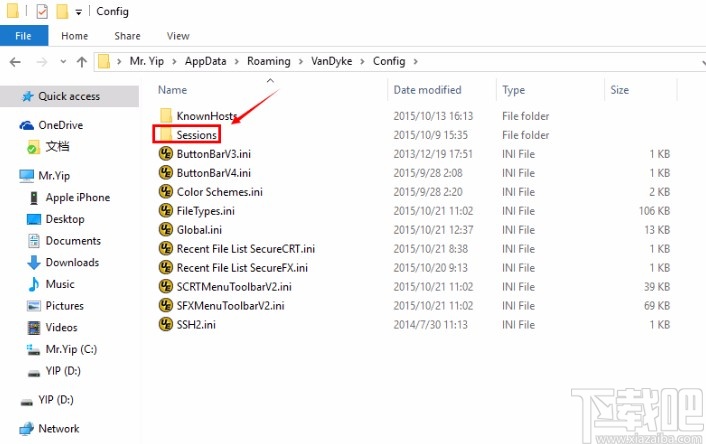Click AppData in the address path

pyautogui.click(x=205, y=61)
